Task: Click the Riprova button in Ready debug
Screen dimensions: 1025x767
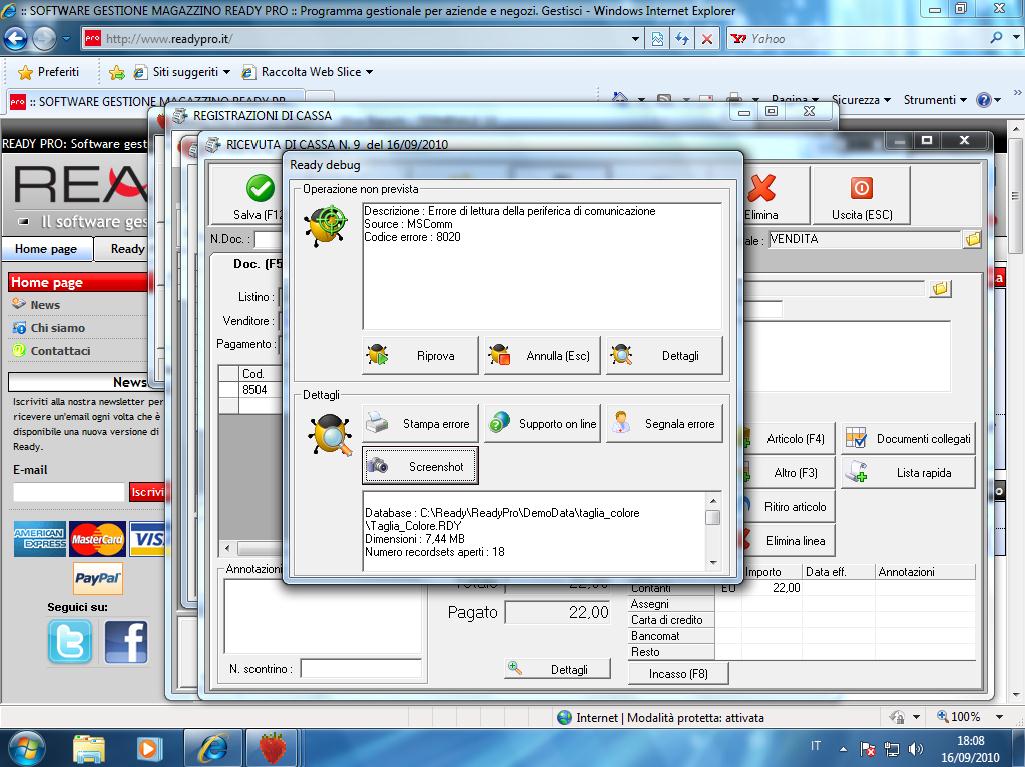Action: coord(420,356)
